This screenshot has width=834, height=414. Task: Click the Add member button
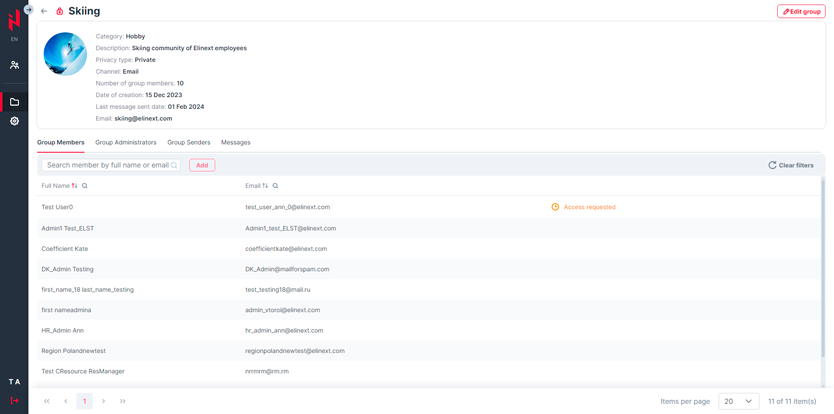202,165
